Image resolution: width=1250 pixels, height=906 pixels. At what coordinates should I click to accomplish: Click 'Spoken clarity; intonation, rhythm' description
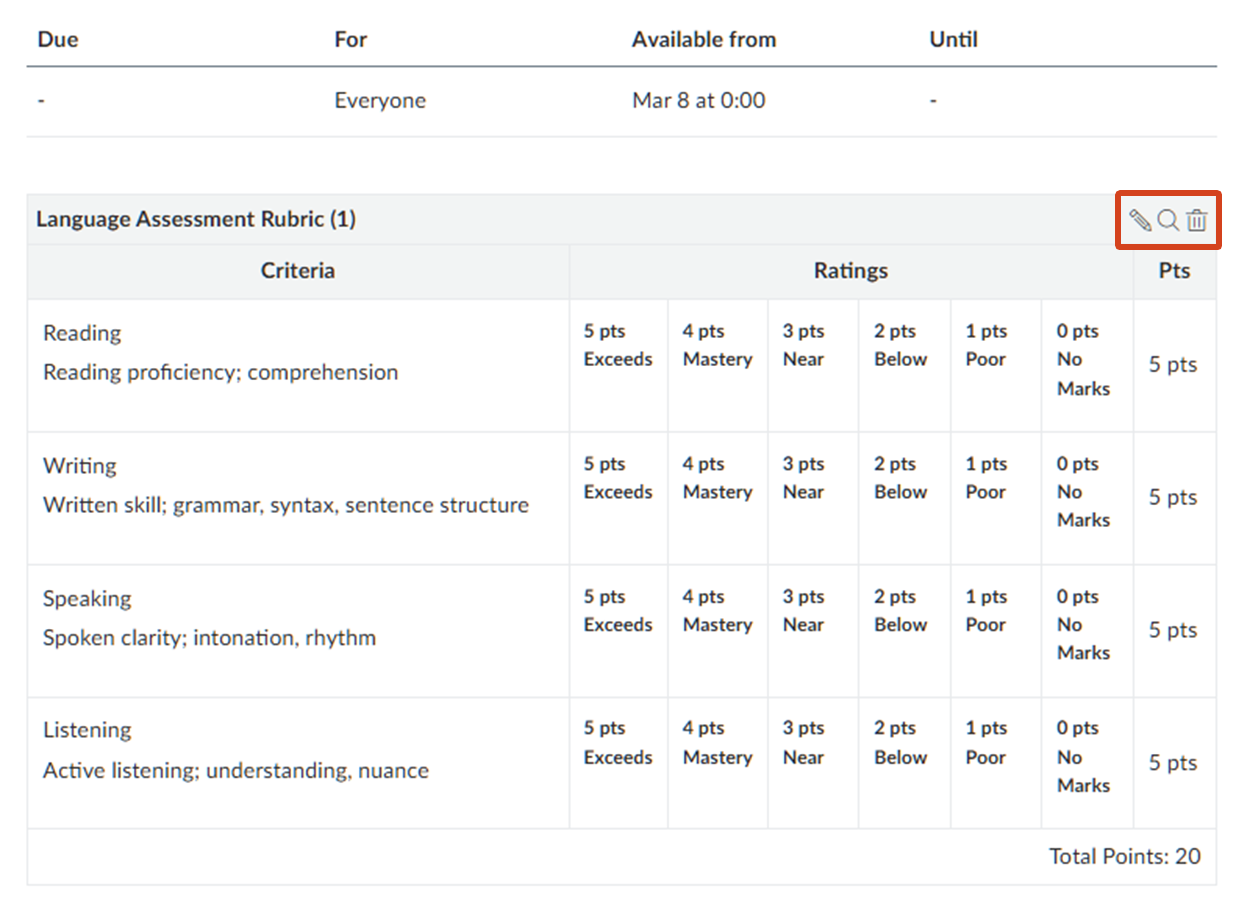click(x=209, y=638)
